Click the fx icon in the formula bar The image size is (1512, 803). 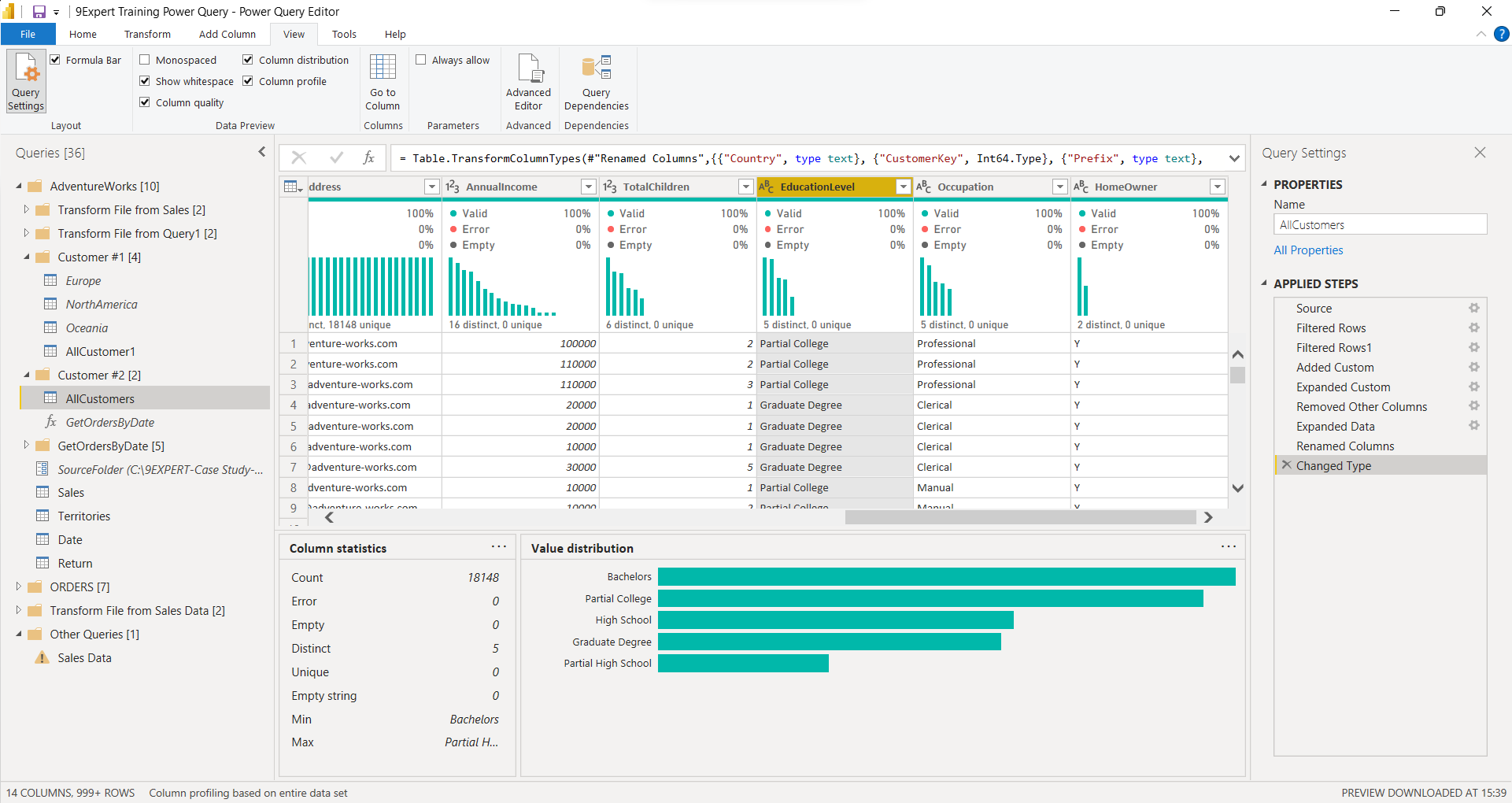368,157
